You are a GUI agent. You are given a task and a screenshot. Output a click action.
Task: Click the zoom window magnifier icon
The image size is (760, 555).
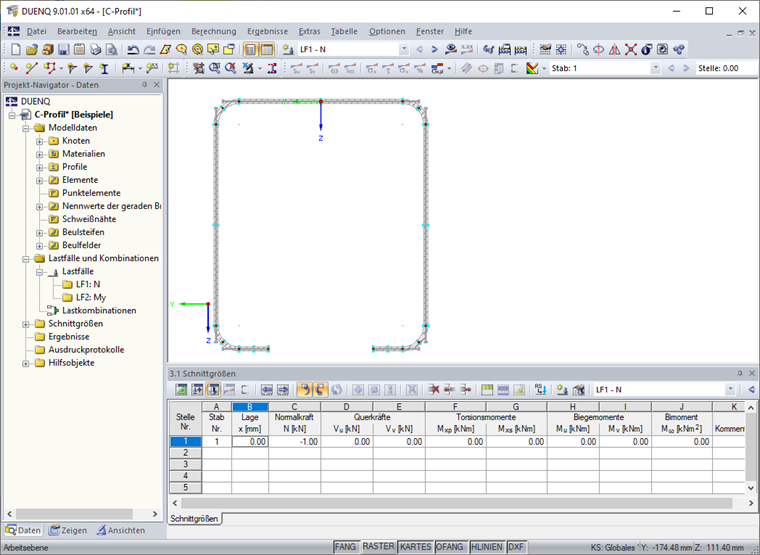pyautogui.click(x=214, y=68)
